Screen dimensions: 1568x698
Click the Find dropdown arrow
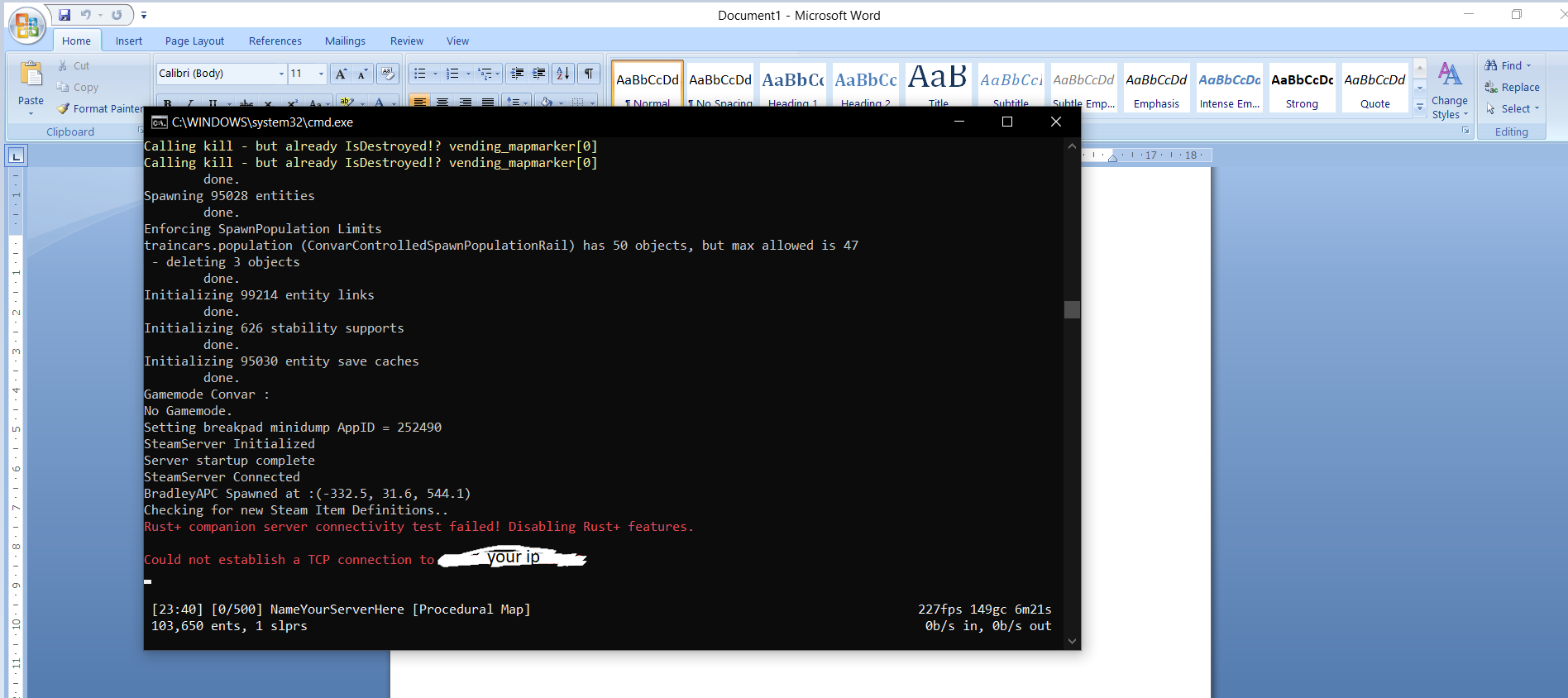point(1529,65)
